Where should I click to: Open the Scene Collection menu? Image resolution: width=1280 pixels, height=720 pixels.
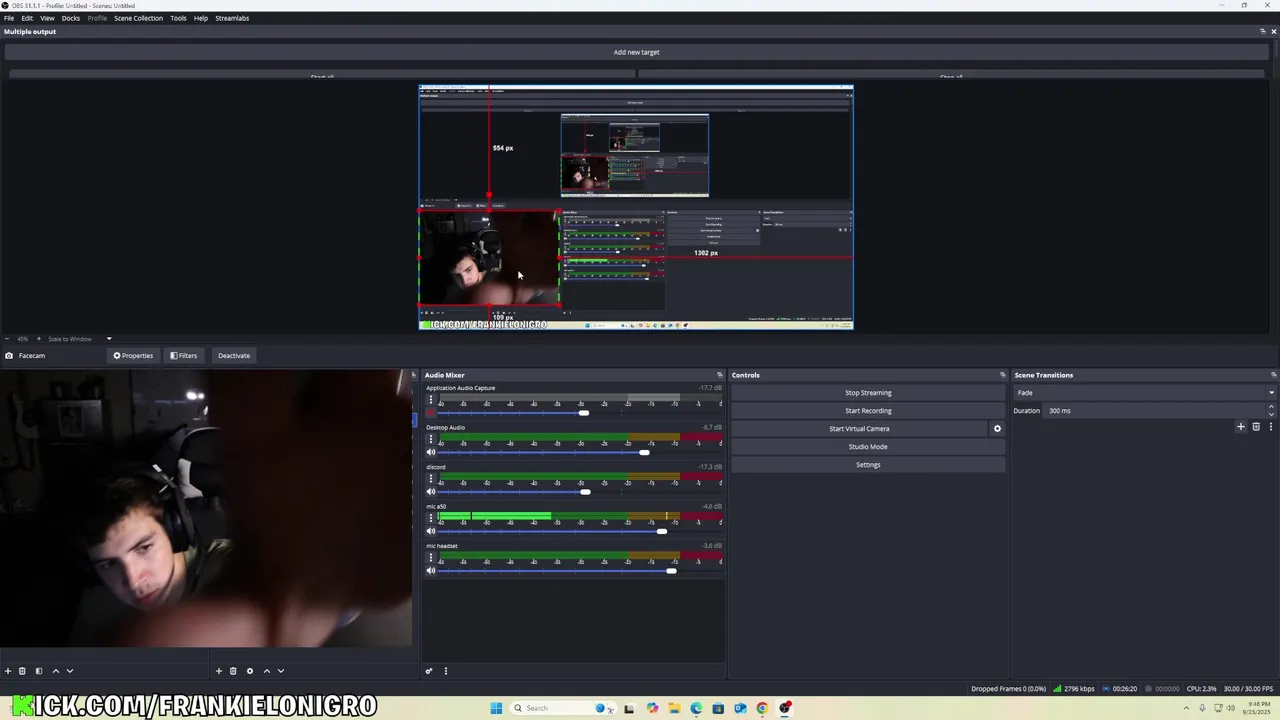pyautogui.click(x=138, y=18)
